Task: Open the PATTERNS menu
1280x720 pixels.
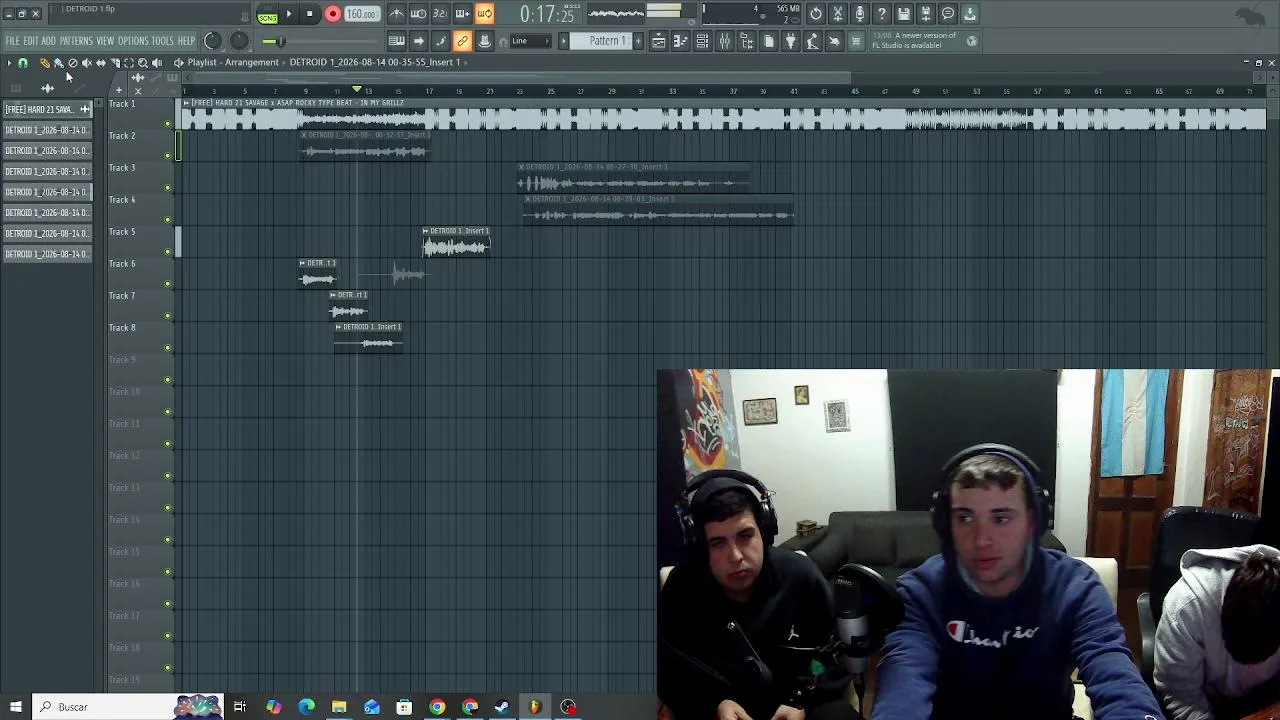Action: coord(76,41)
